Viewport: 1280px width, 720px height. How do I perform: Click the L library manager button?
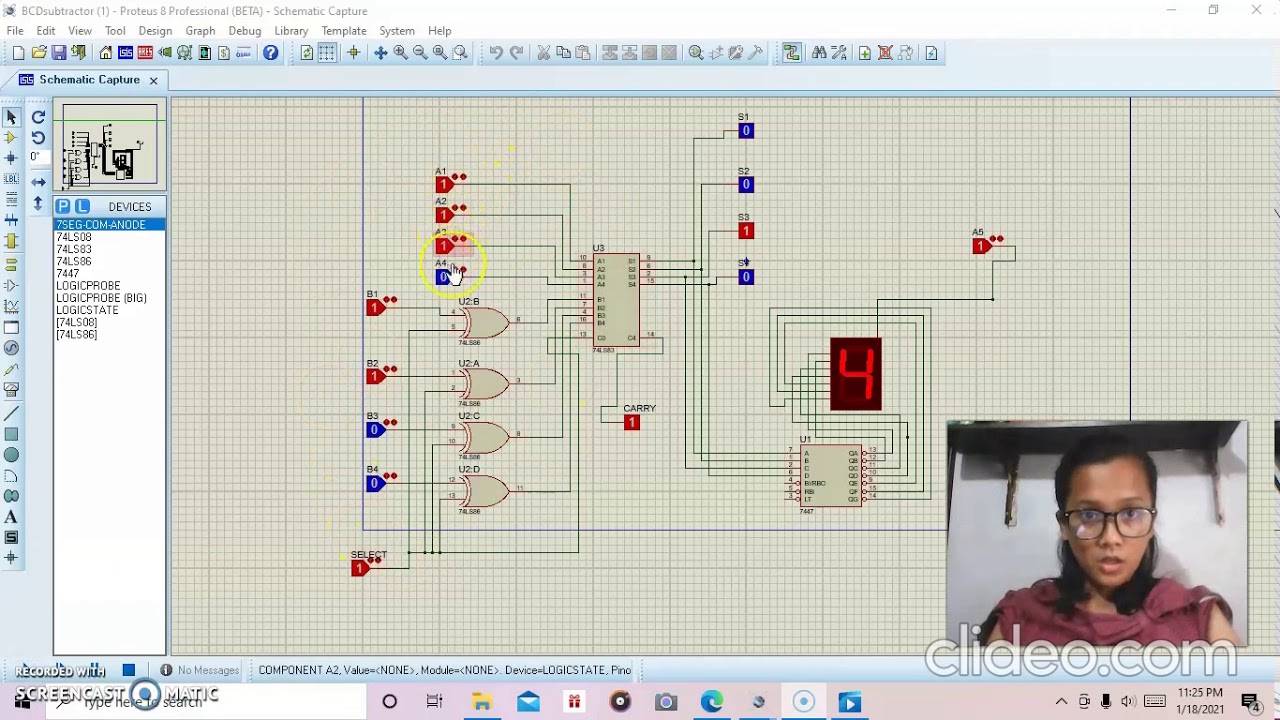pos(82,206)
